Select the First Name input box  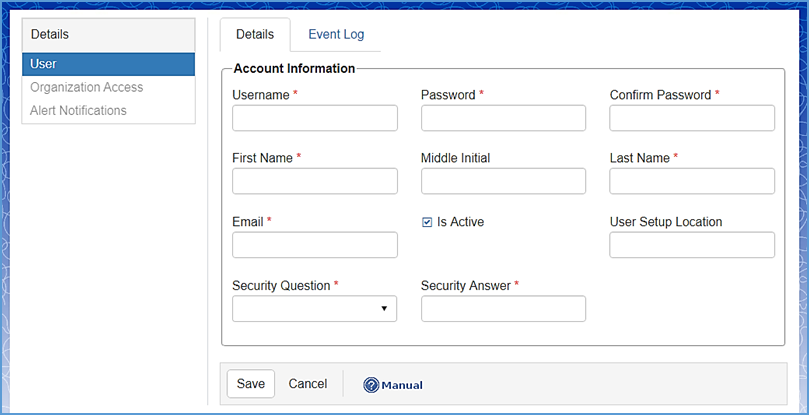[x=314, y=181]
